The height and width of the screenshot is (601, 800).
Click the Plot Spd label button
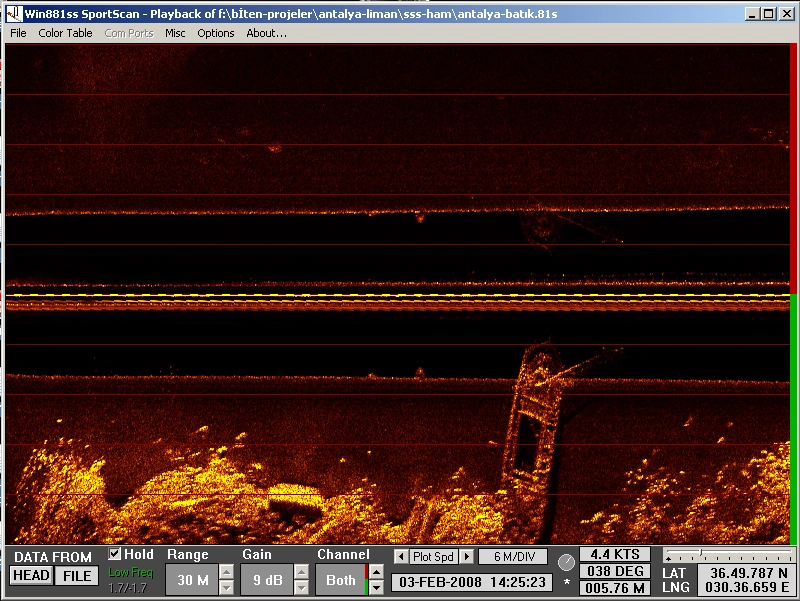(x=433, y=556)
